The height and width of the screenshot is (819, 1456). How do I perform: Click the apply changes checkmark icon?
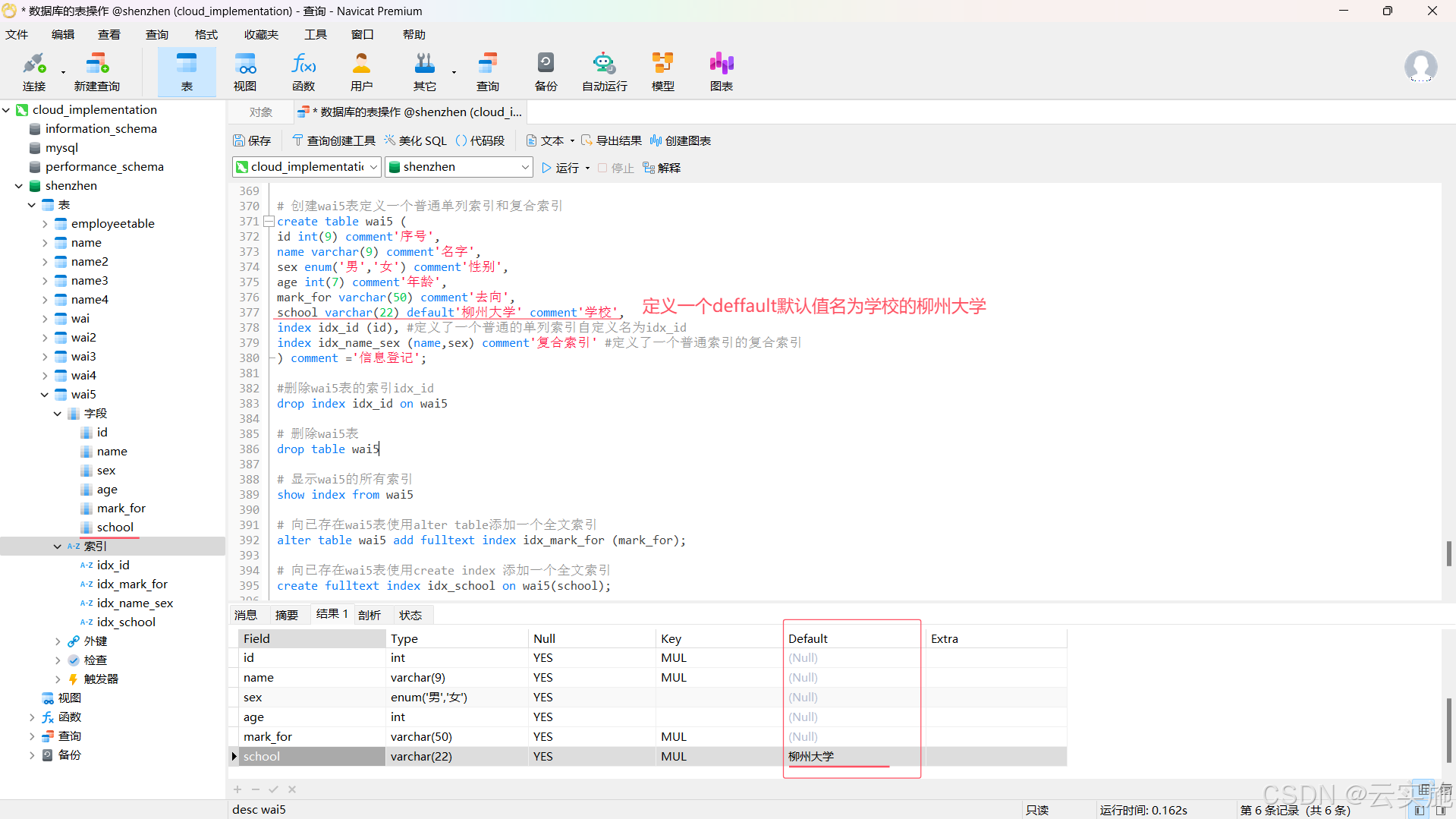tap(274, 789)
